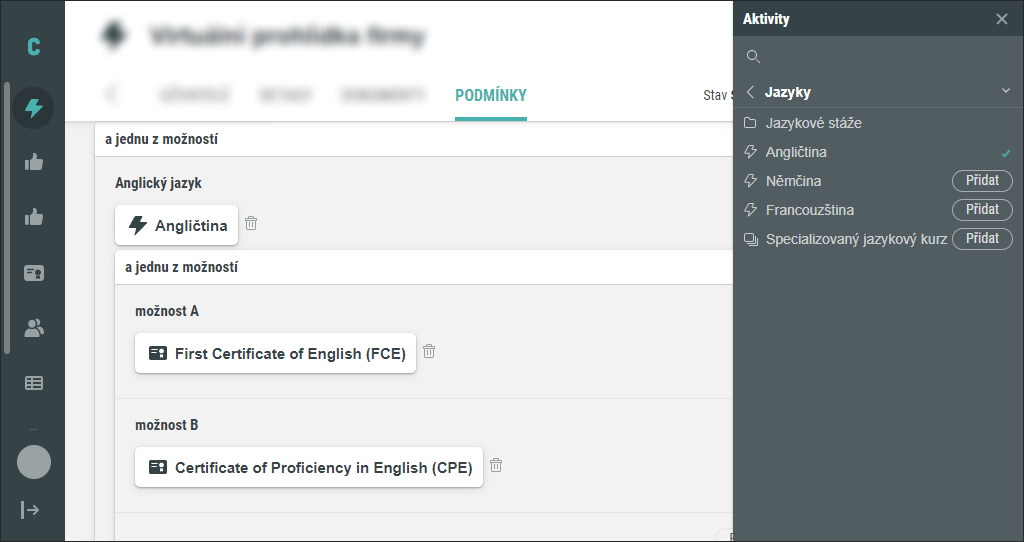
Task: Click the C logo in sidebar
Action: click(x=33, y=47)
